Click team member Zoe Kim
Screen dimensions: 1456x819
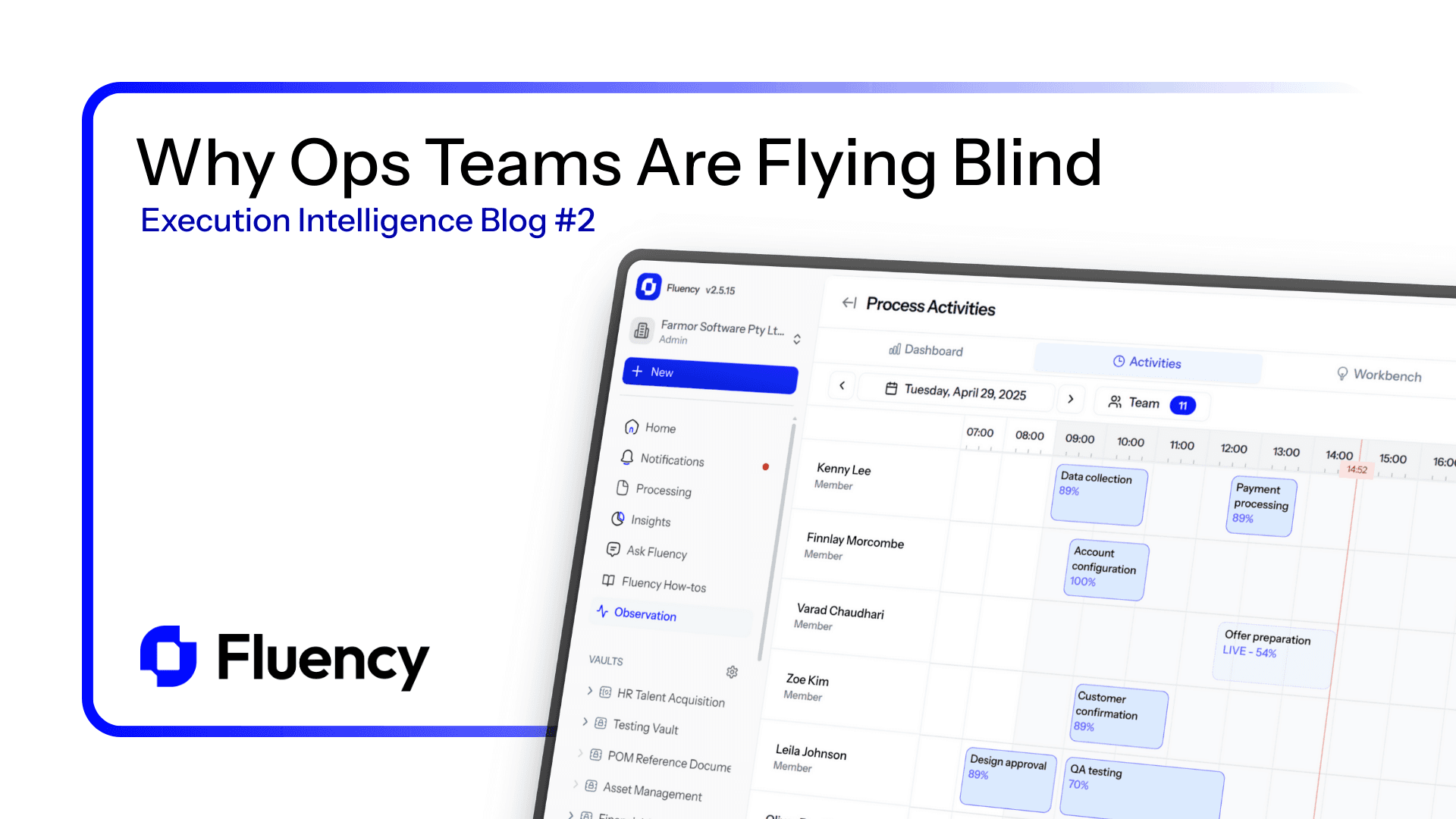tap(808, 680)
